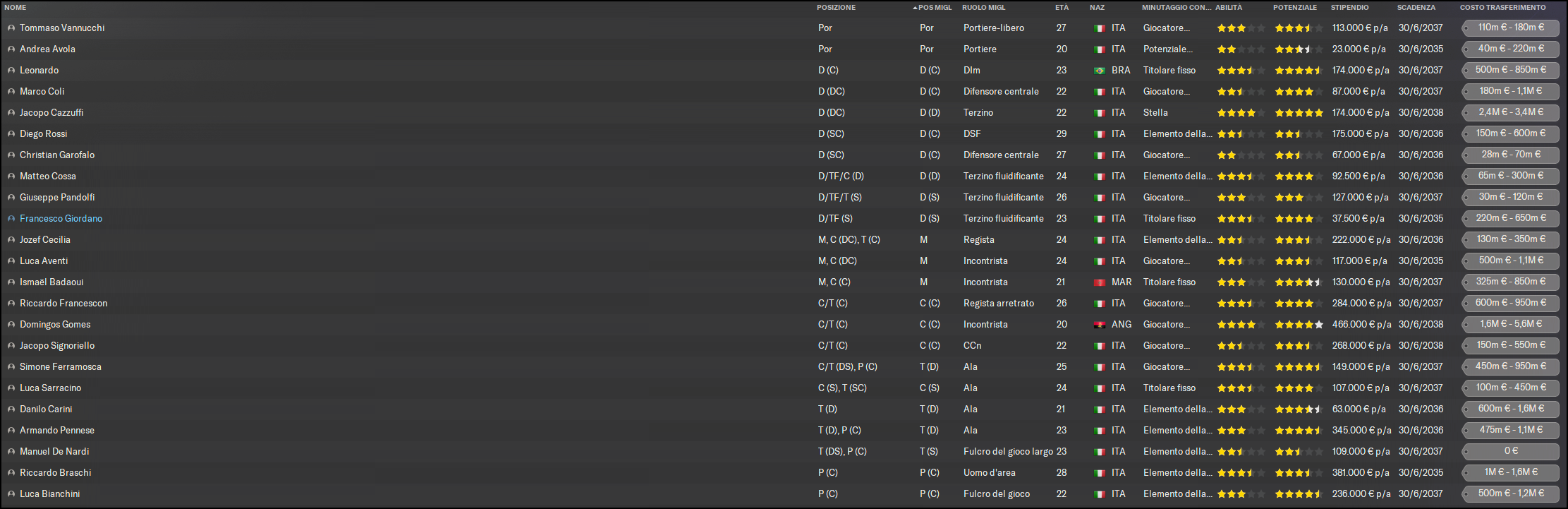Image resolution: width=1568 pixels, height=509 pixels.
Task: Click the Italy flag in Riccardo Braschi's row
Action: 1099,473
